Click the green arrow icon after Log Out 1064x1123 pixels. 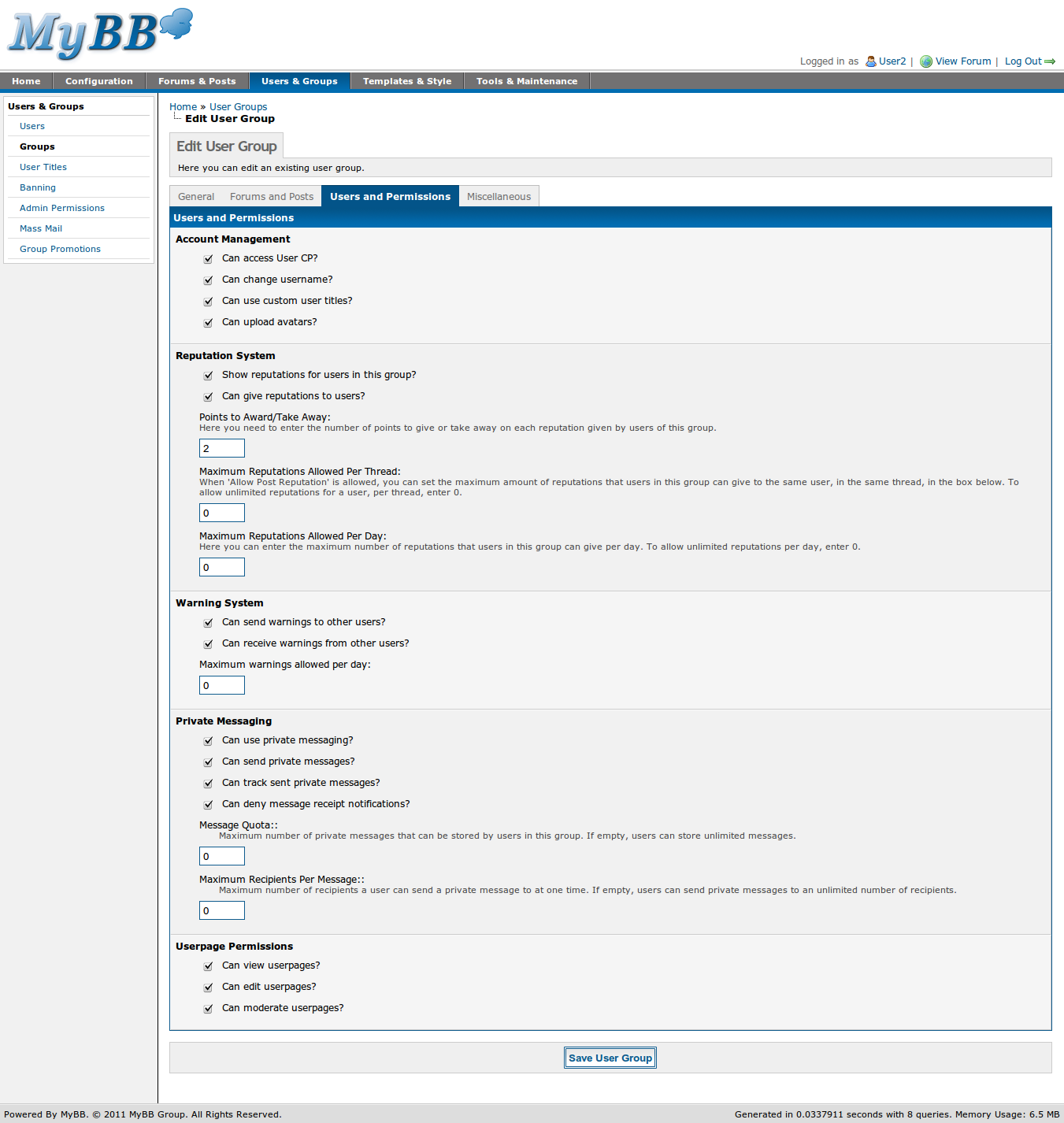[1050, 61]
